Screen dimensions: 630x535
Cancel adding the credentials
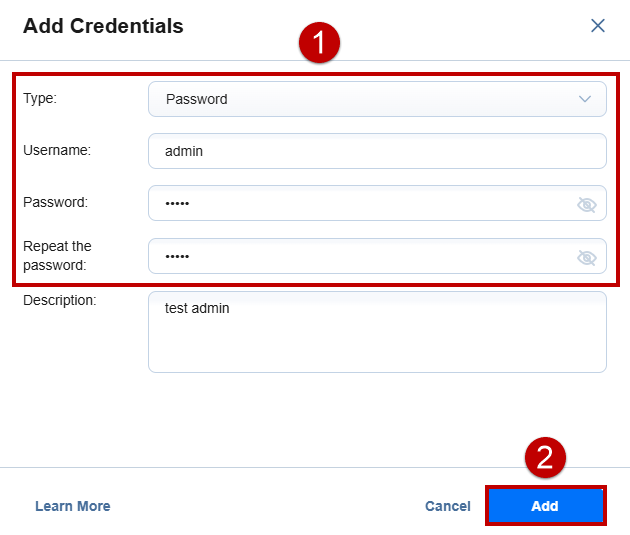tap(448, 506)
